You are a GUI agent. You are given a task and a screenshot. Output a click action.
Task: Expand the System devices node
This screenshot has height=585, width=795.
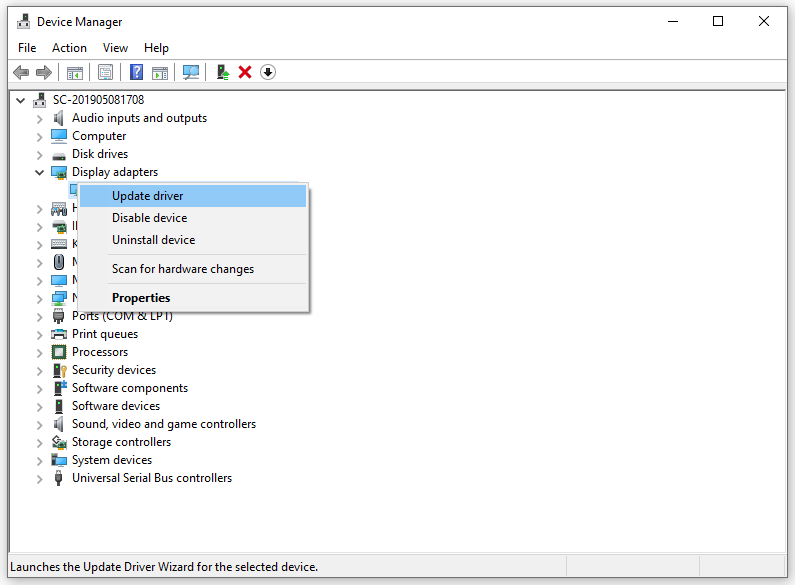[40, 461]
